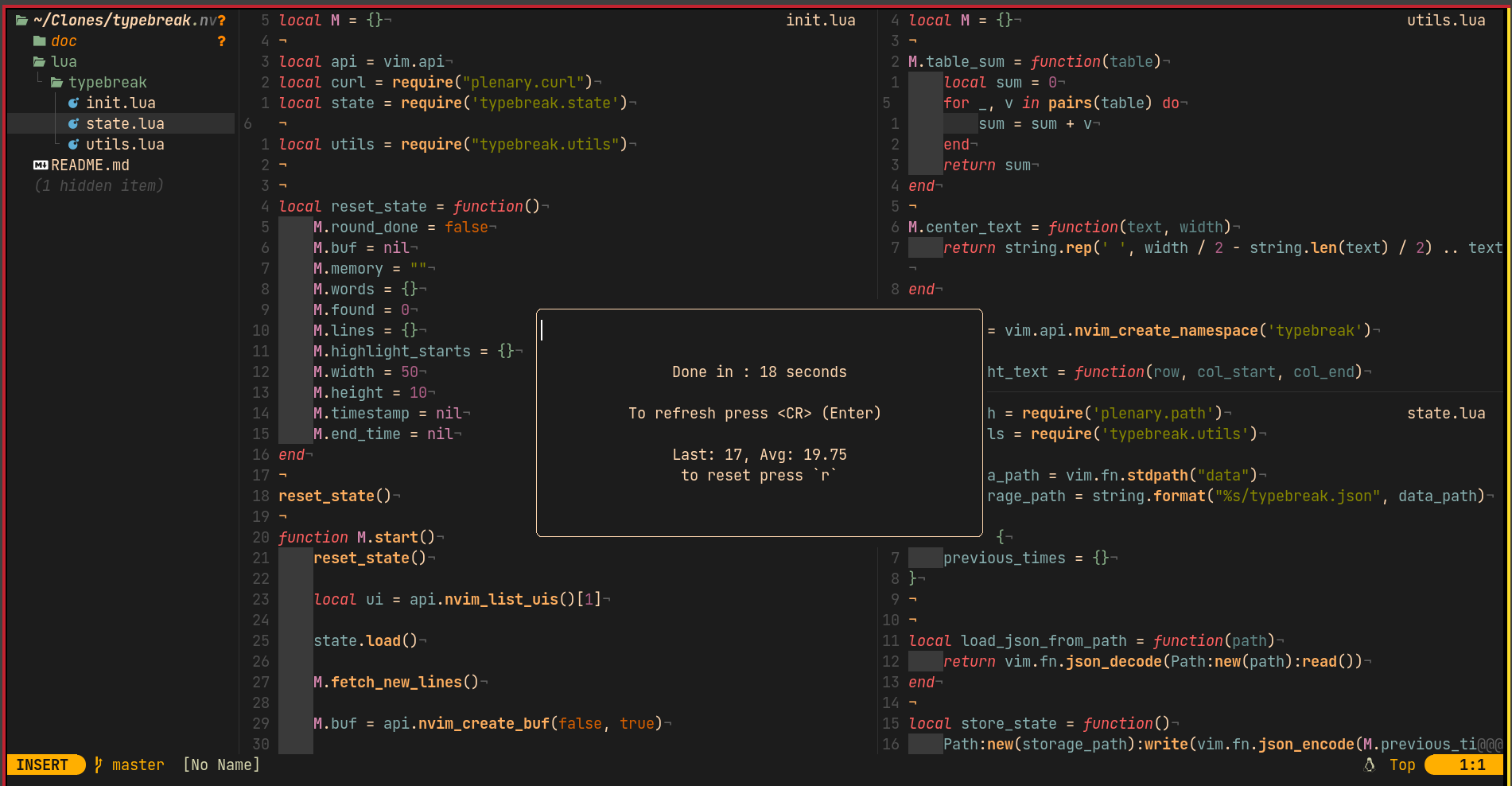Click the 'function M.start()' line
Screen dimensions: 1512x786
click(356, 537)
